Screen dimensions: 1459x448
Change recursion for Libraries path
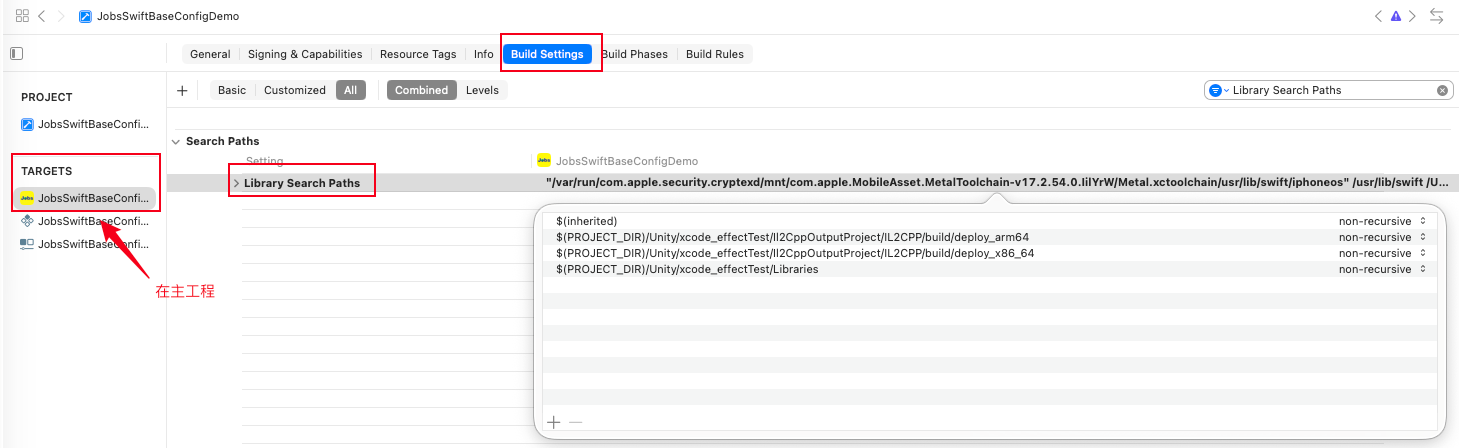[x=1381, y=269]
